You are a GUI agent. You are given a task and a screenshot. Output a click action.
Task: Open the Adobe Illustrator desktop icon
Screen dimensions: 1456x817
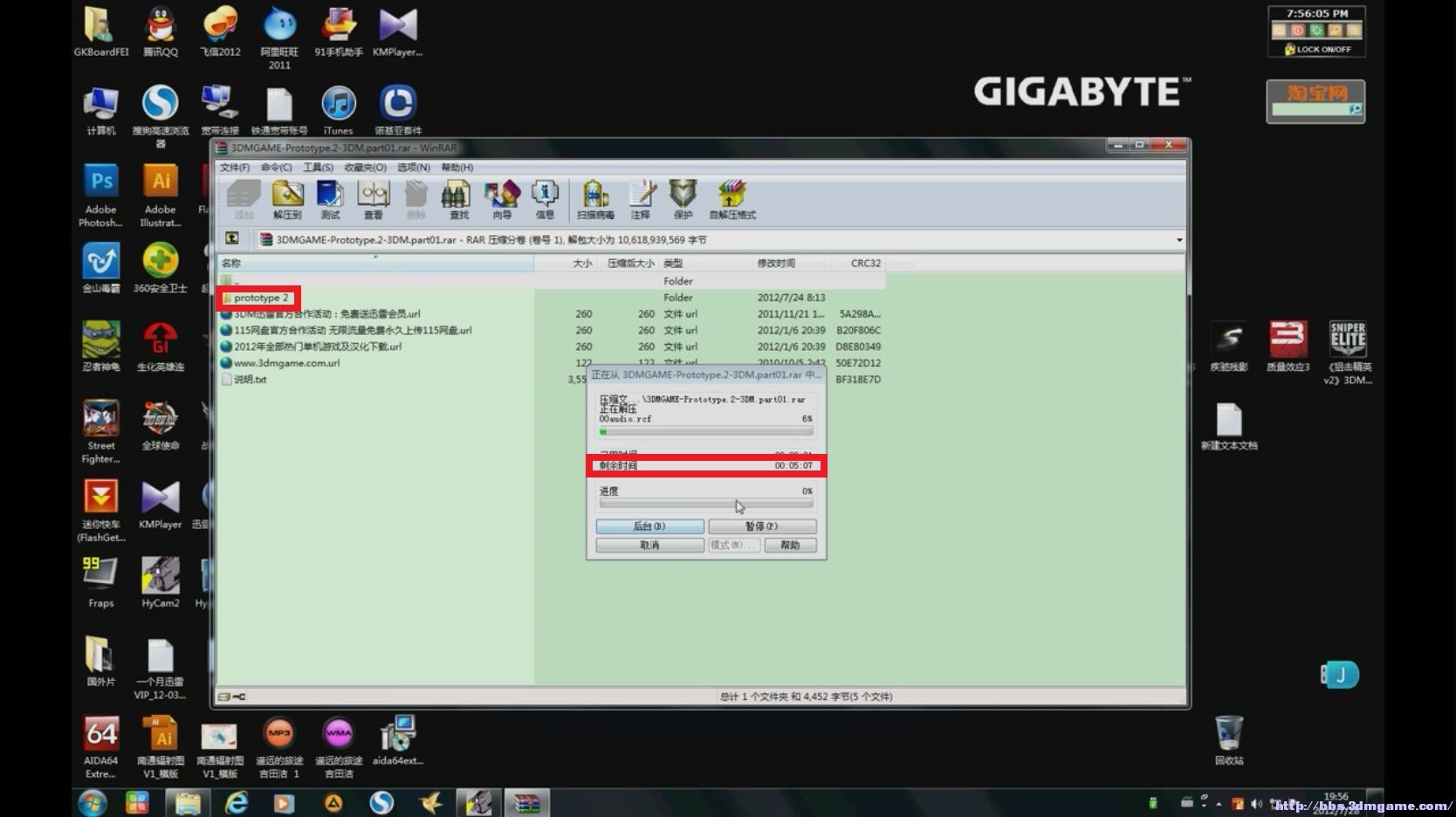click(161, 196)
